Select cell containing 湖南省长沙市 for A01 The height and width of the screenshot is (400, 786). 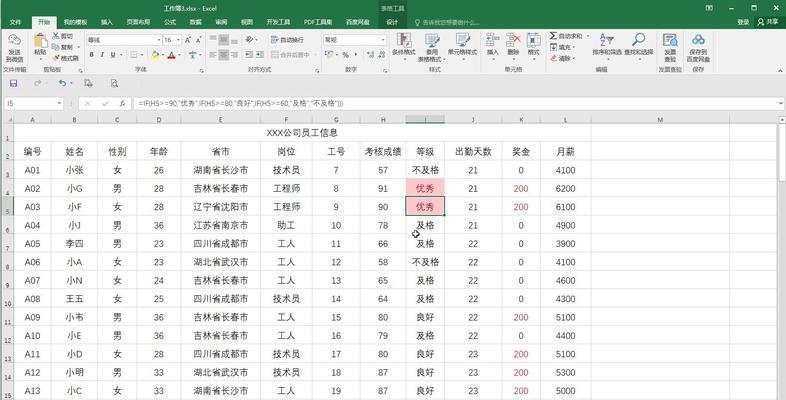coord(221,170)
